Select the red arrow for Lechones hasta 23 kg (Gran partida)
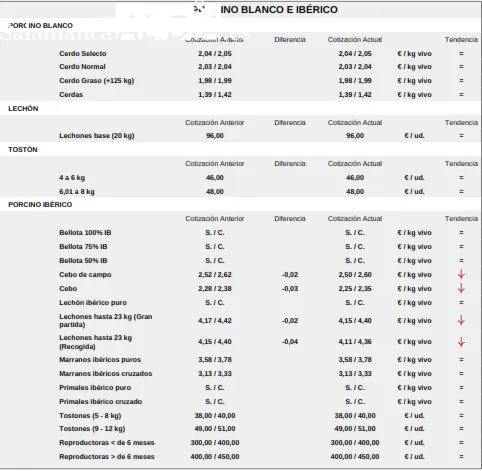482x471 pixels. point(461,320)
